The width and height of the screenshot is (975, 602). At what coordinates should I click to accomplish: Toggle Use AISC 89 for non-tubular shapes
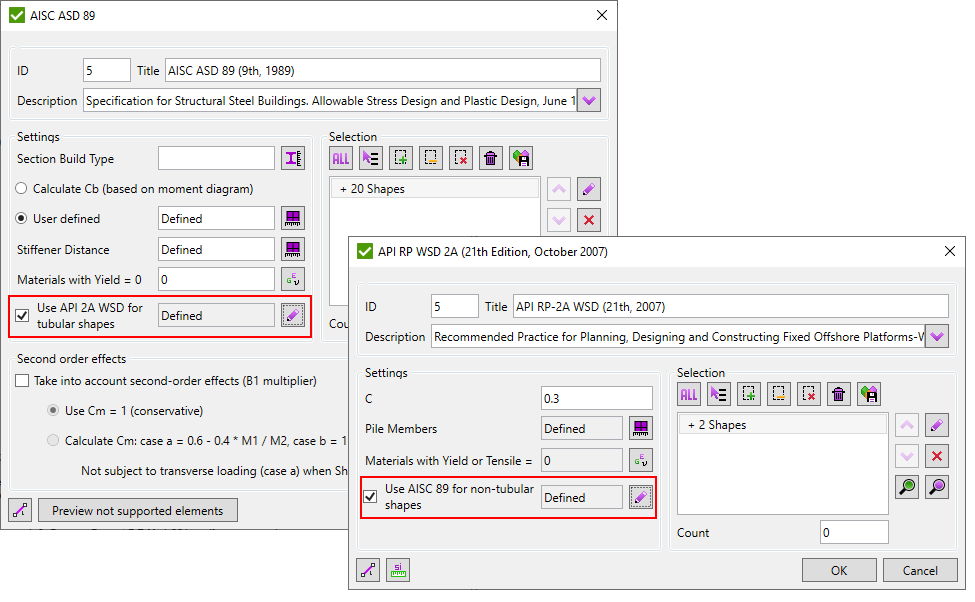(x=371, y=496)
